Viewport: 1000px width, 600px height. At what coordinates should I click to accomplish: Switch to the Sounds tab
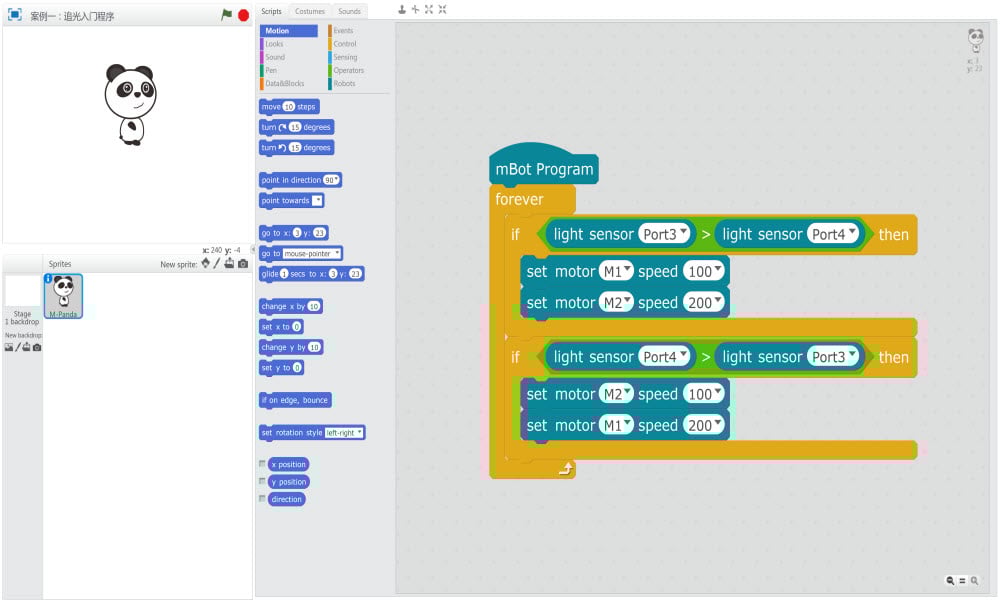(349, 11)
